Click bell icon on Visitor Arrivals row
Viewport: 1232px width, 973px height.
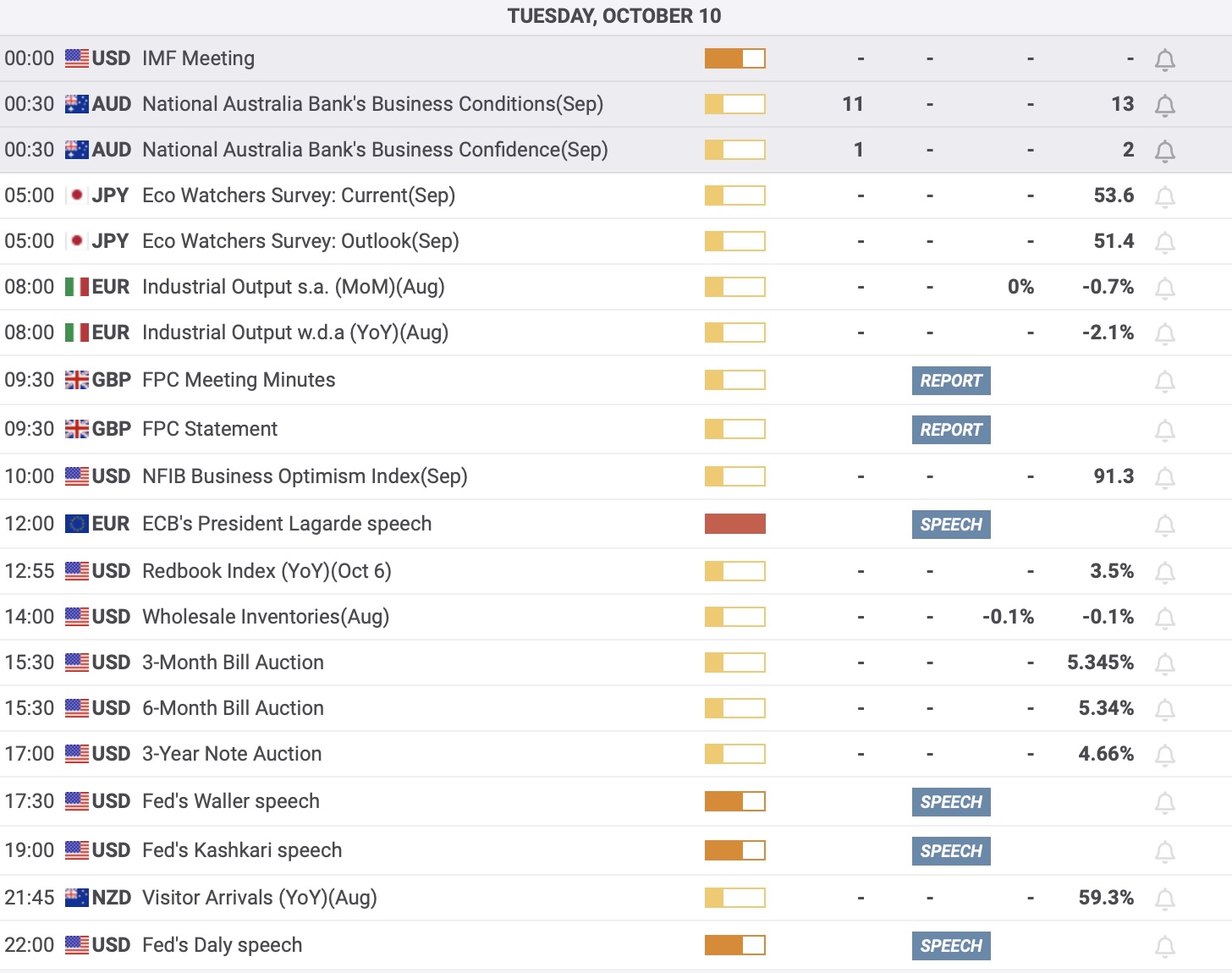coord(1164,899)
